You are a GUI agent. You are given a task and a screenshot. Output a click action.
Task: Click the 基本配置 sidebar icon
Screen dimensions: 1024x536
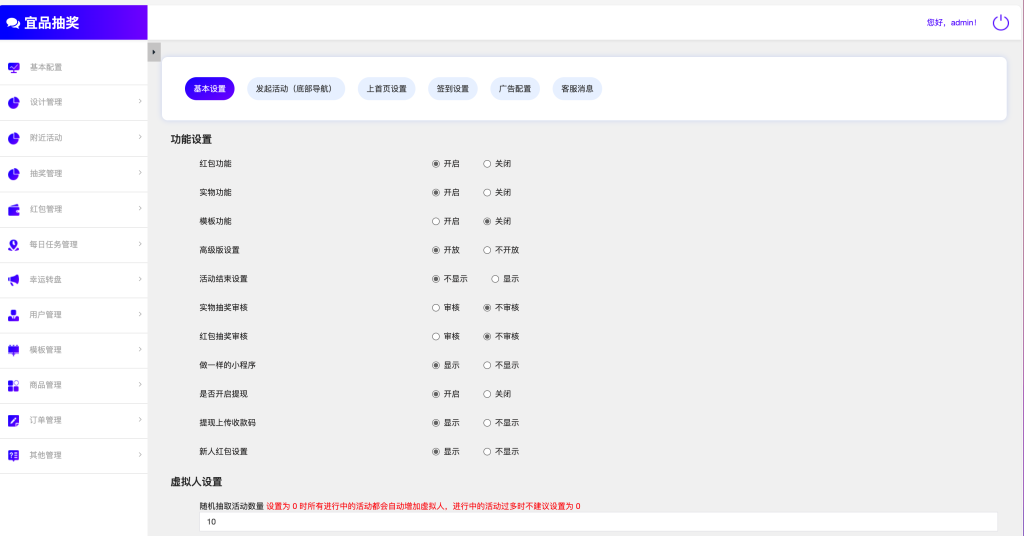tap(14, 67)
